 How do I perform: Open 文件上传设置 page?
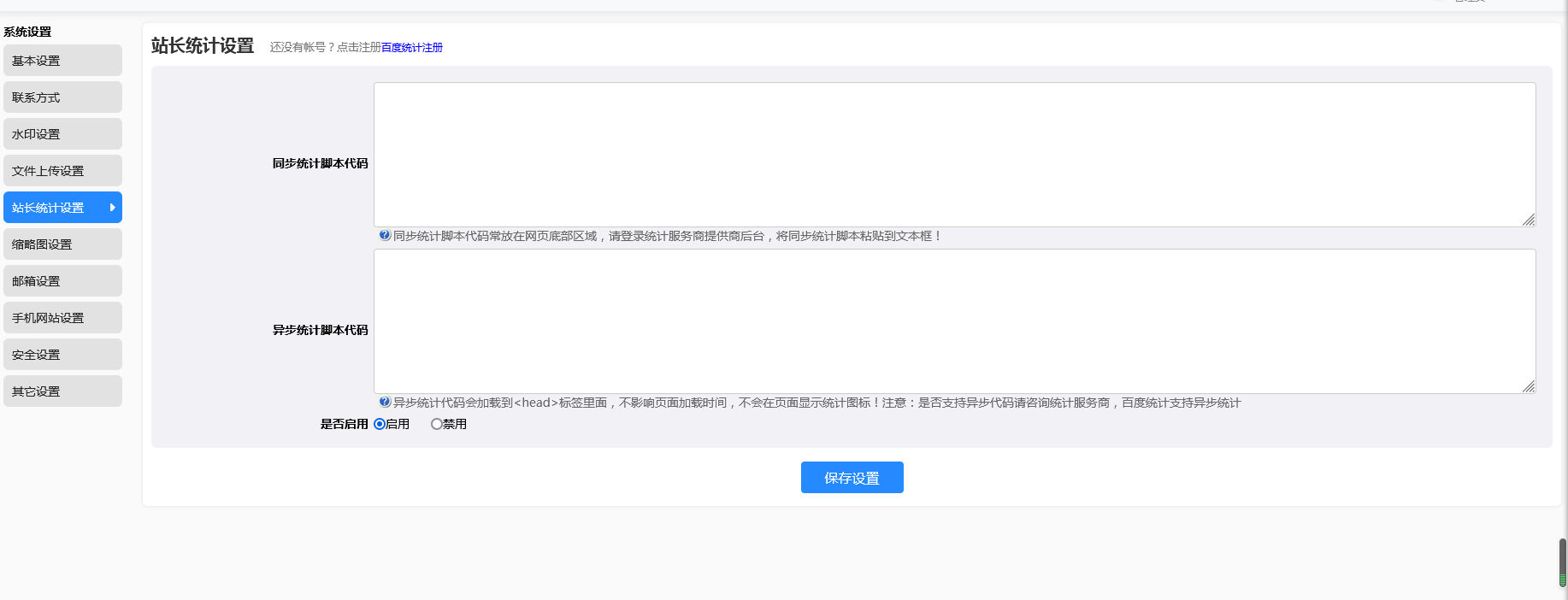click(62, 171)
